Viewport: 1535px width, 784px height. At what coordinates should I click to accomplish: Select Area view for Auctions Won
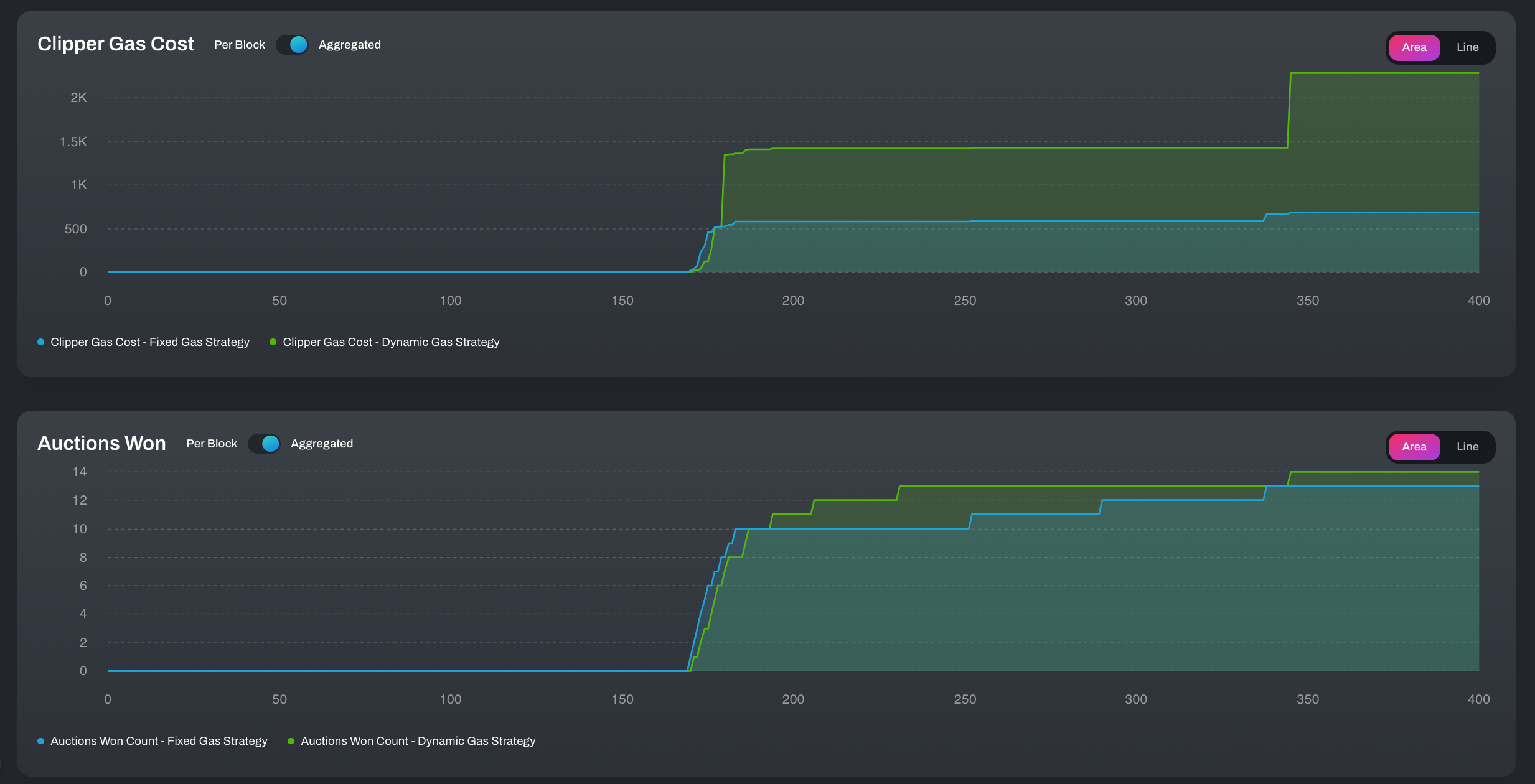pyautogui.click(x=1414, y=447)
